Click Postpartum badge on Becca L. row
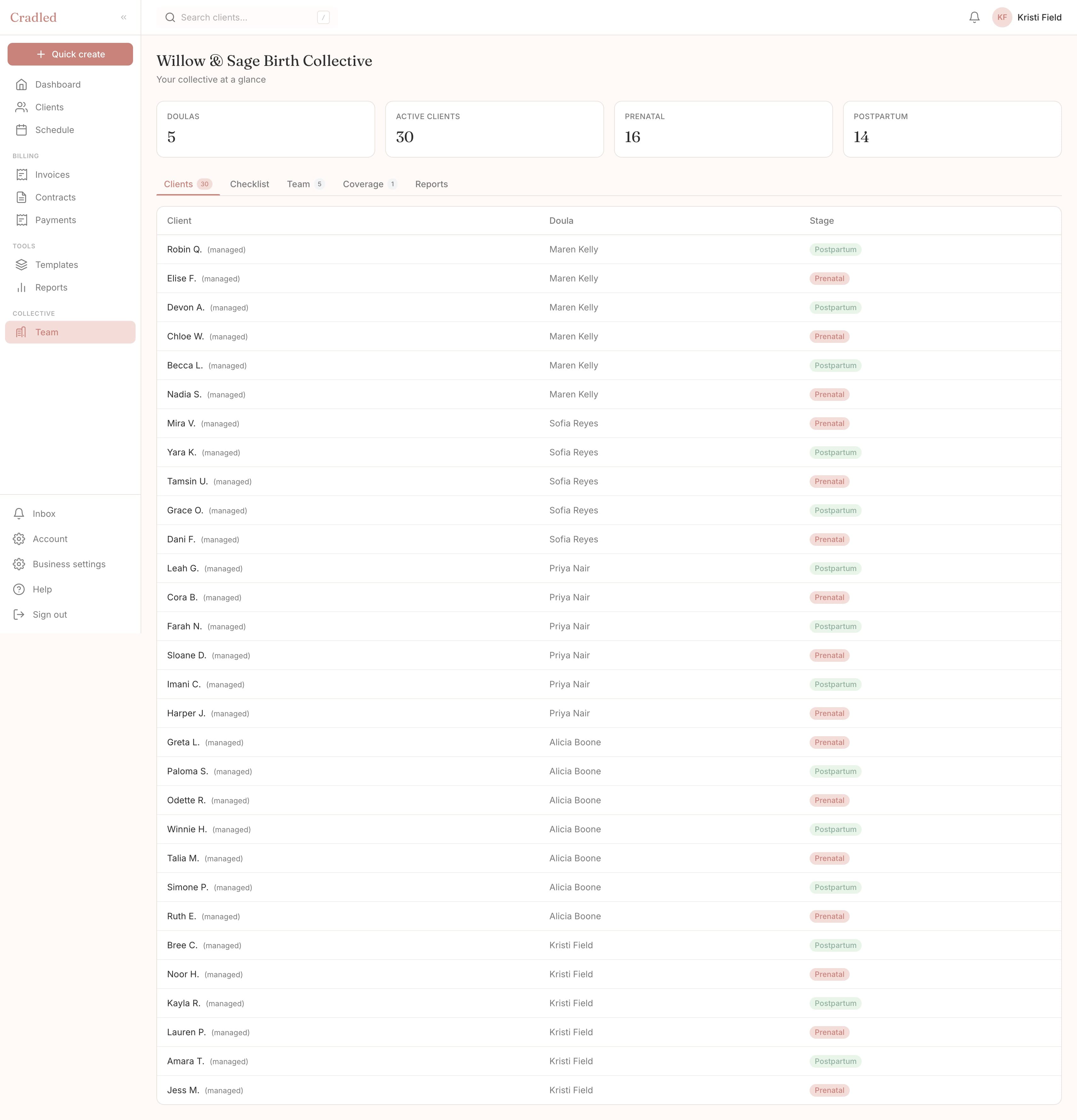The height and width of the screenshot is (1120, 1077). tap(835, 366)
